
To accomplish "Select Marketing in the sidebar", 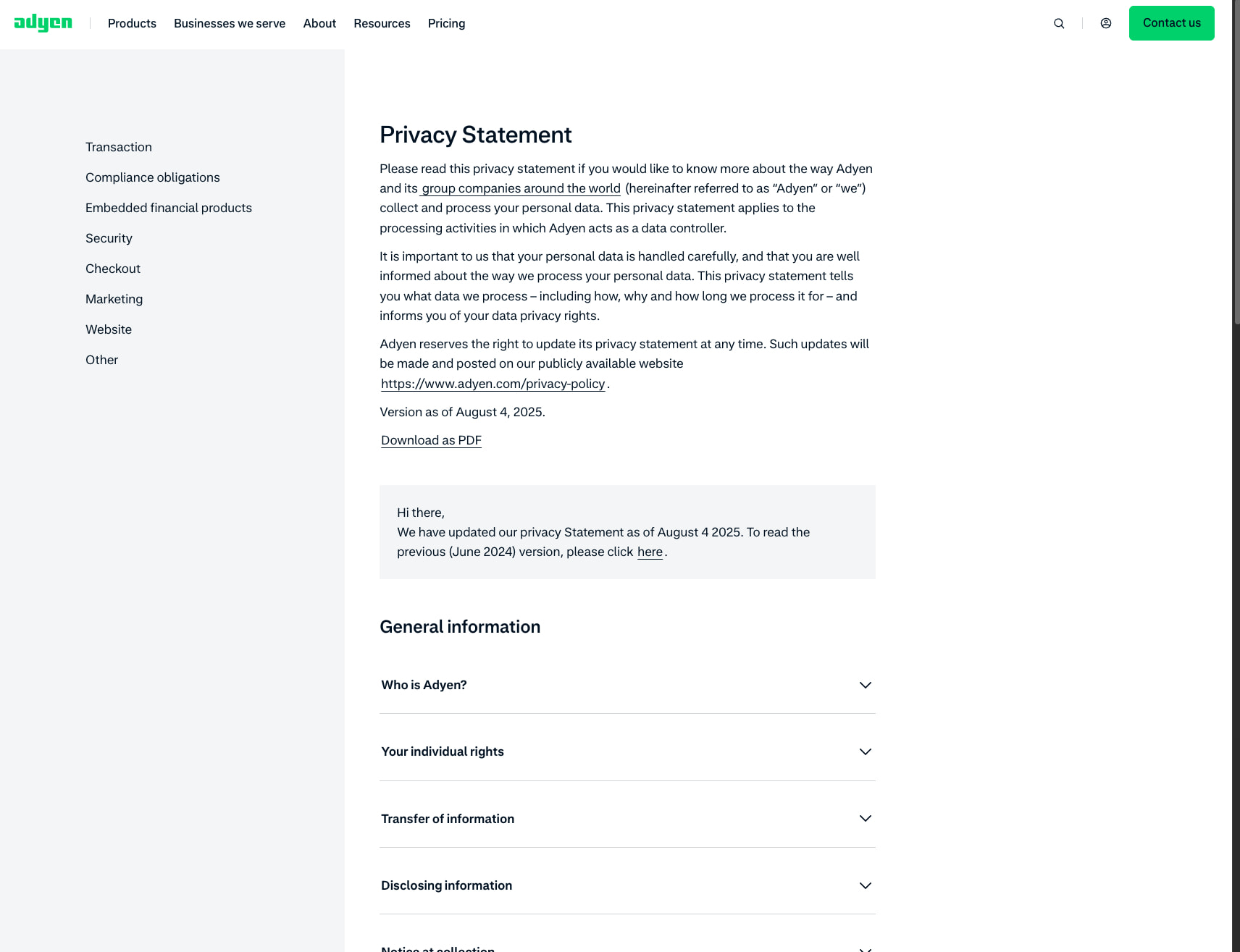I will click(114, 299).
